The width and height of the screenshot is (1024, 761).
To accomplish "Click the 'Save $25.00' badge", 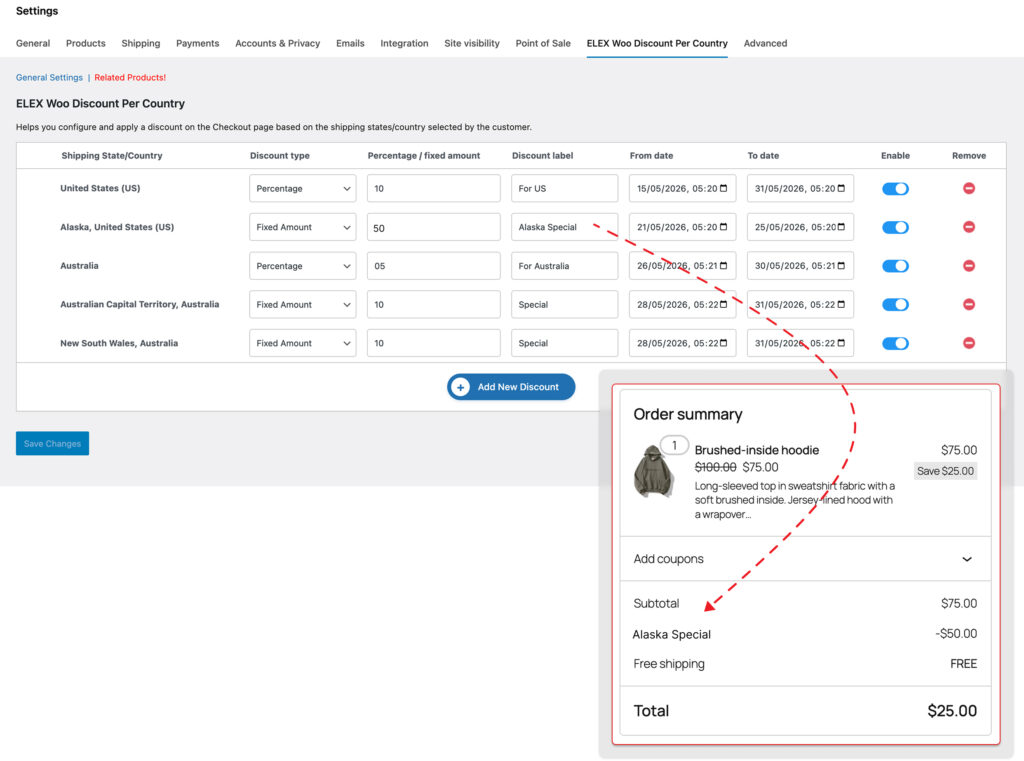I will tap(945, 471).
